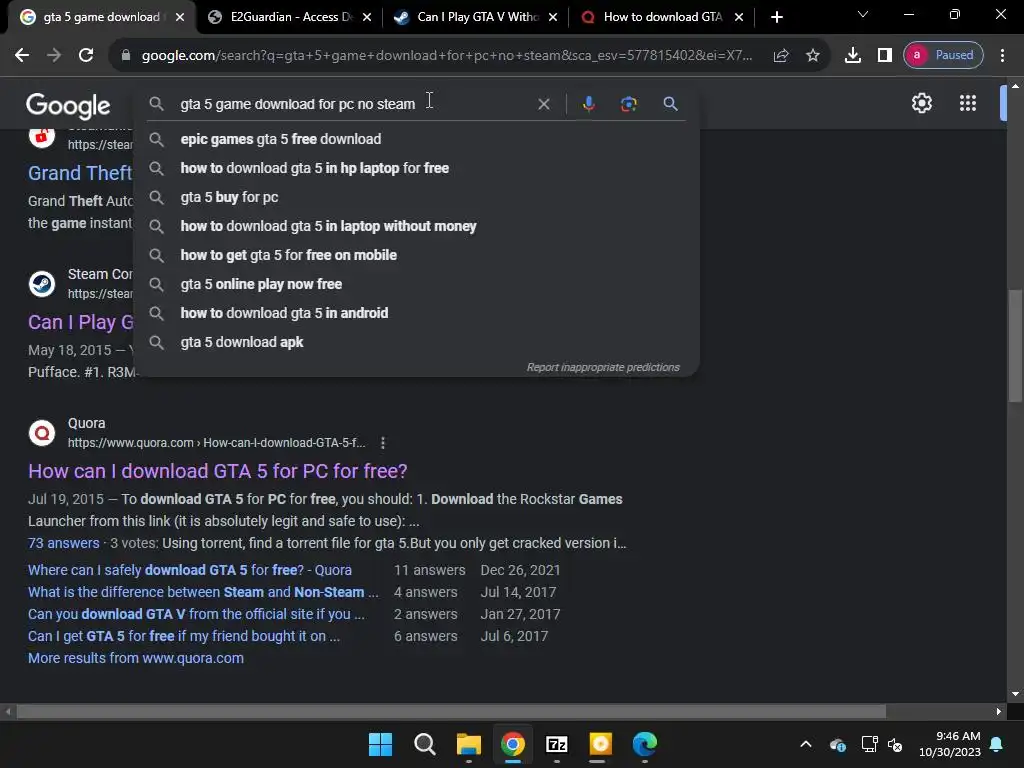Open Where can I safely download GTA 5

pyautogui.click(x=189, y=570)
